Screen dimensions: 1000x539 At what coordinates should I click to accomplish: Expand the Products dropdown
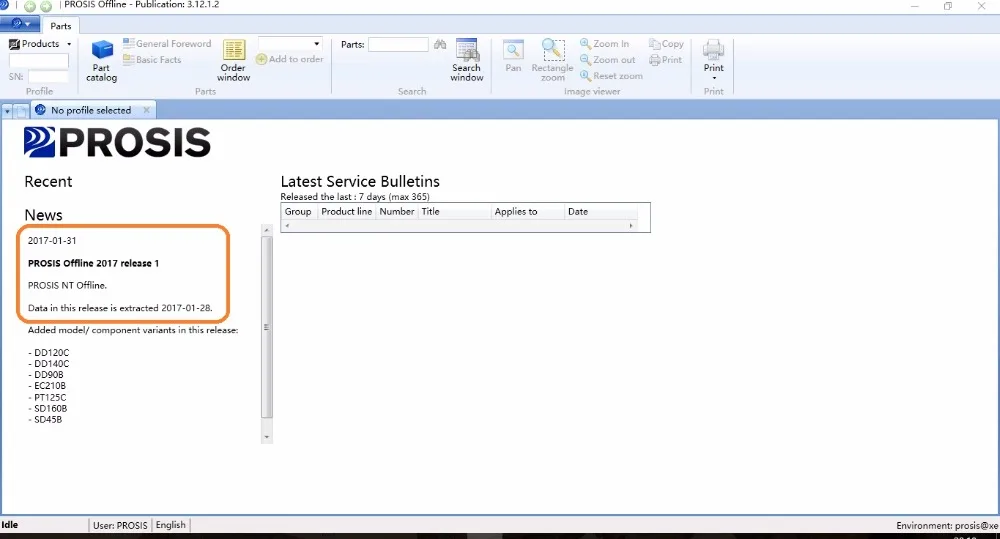(x=40, y=43)
